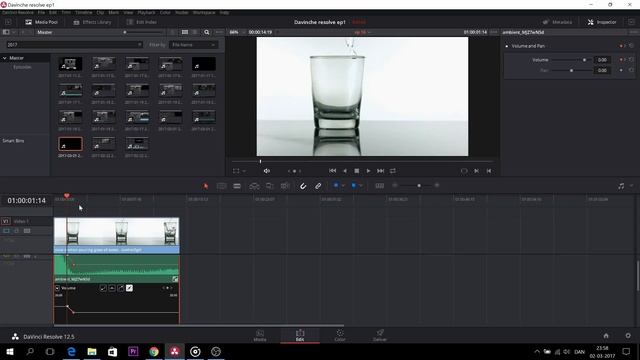Viewport: 640px width, 360px height.
Task: Click the mark out point icon
Action: (489, 171)
